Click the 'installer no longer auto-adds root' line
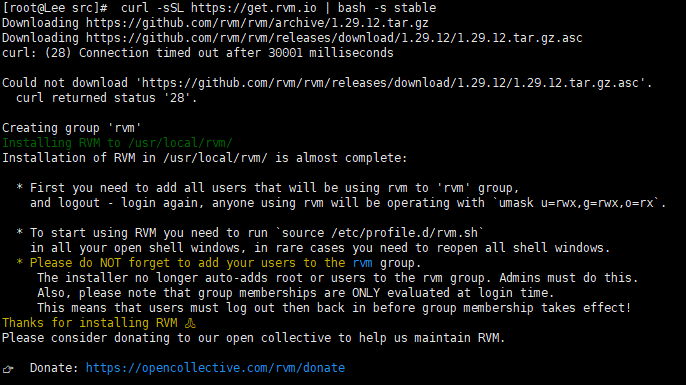Image resolution: width=686 pixels, height=385 pixels. (338, 278)
